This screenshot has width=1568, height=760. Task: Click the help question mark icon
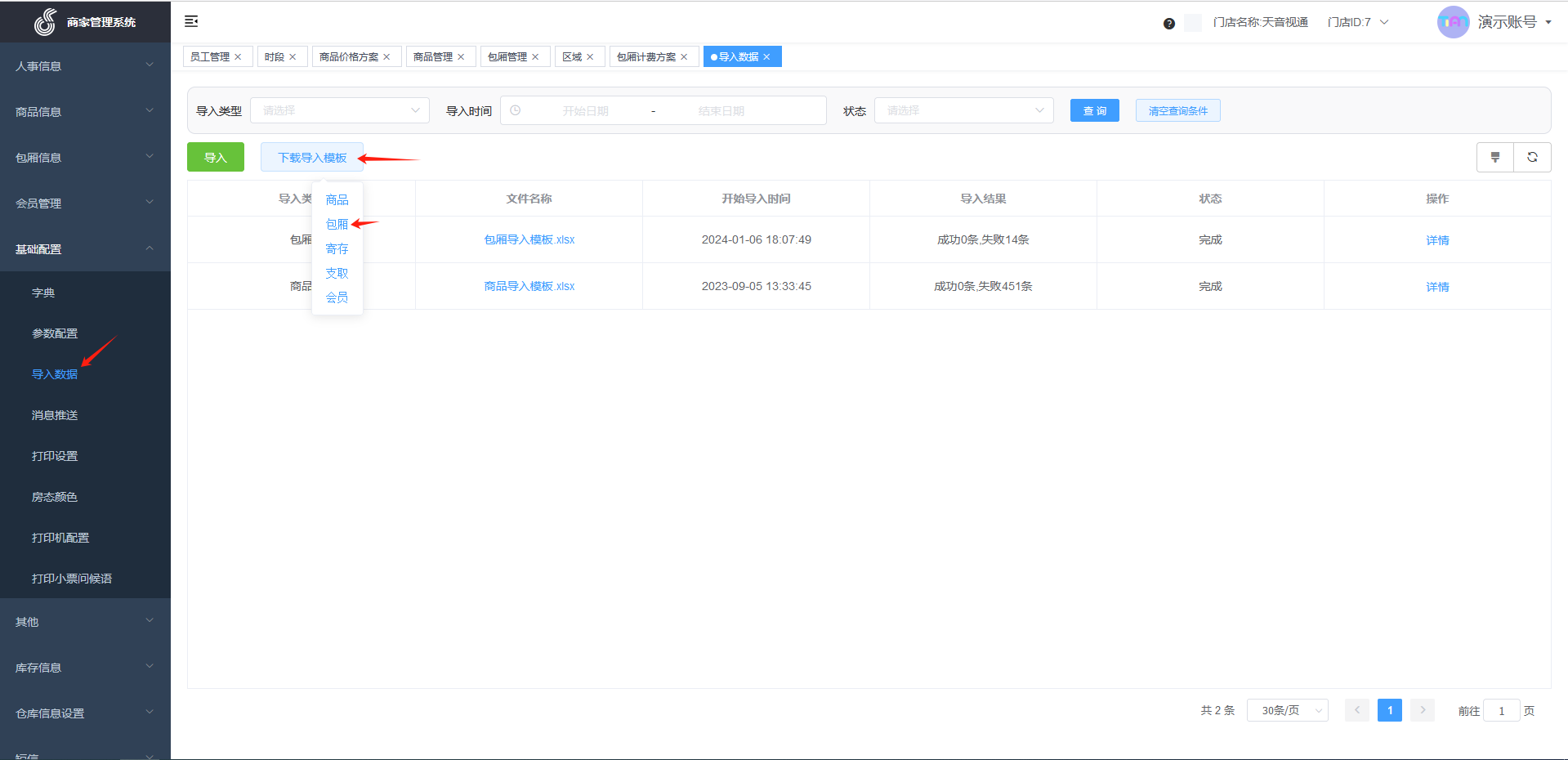[x=1168, y=24]
